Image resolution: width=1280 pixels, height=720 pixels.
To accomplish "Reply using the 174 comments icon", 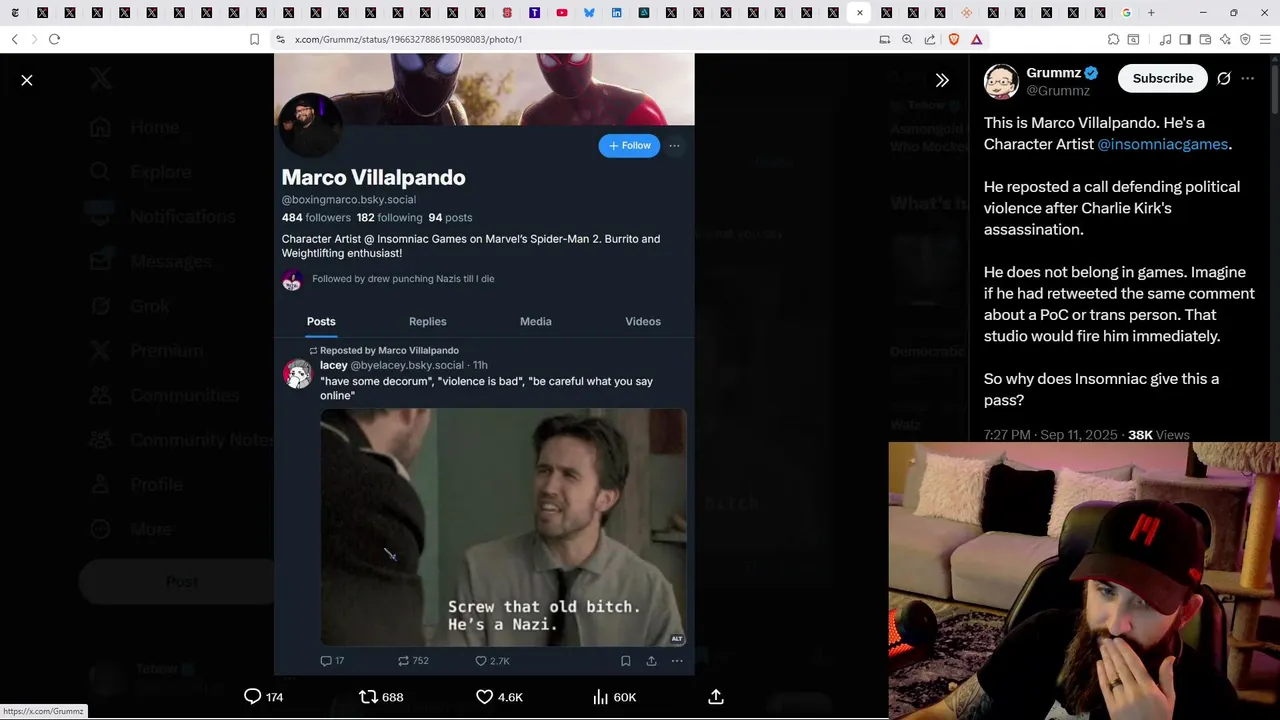I will (x=264, y=697).
